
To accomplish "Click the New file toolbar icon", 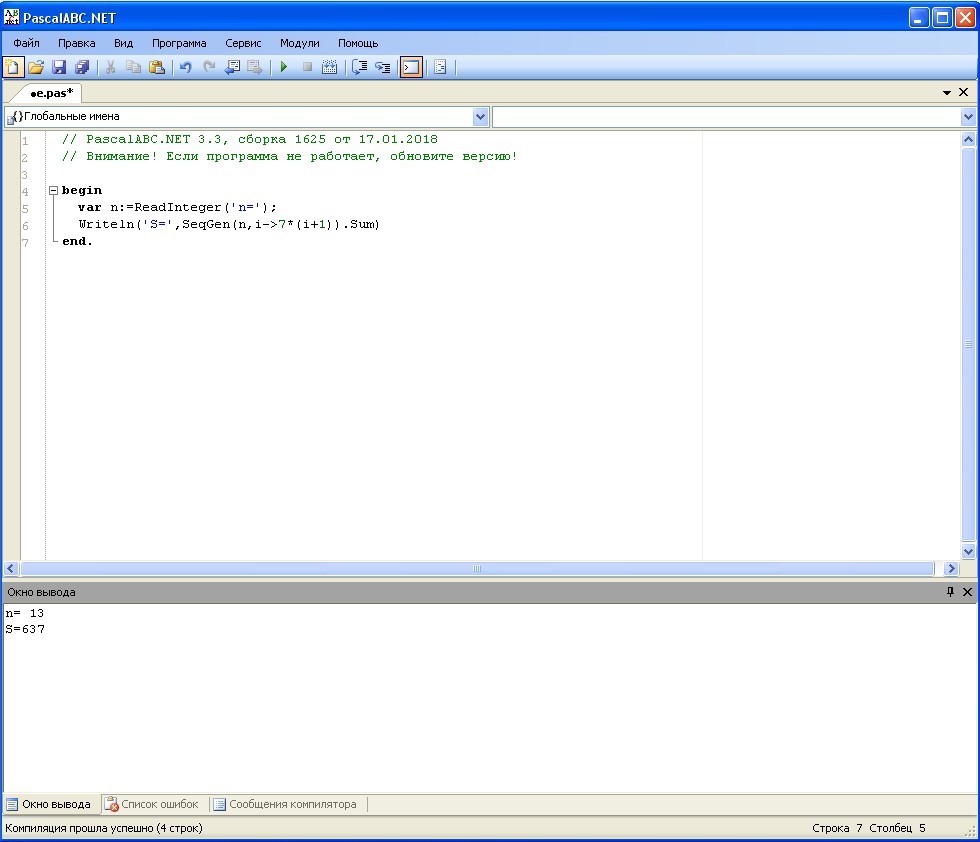I will click(12, 67).
